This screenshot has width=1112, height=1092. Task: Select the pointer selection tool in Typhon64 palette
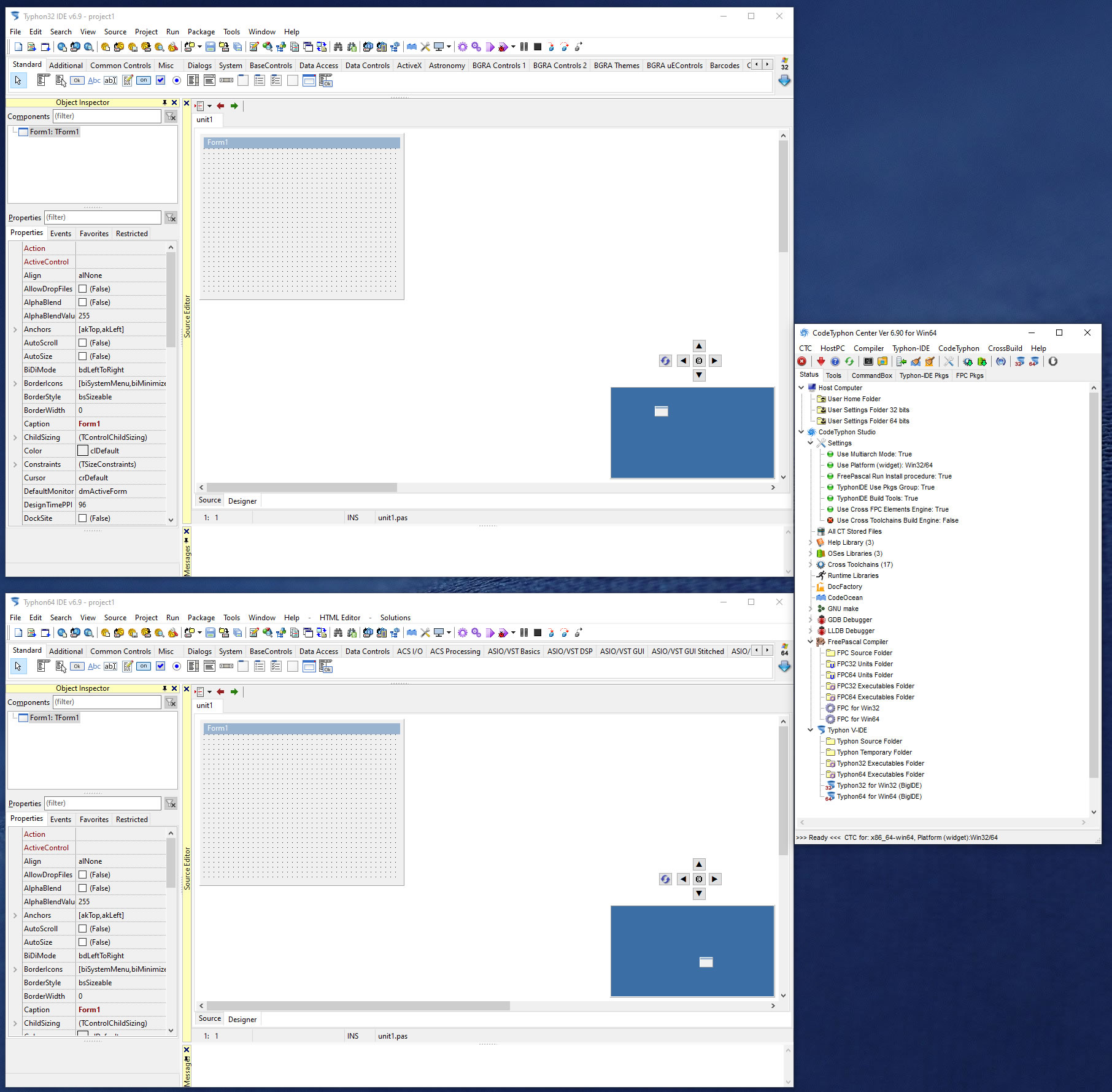click(x=18, y=666)
